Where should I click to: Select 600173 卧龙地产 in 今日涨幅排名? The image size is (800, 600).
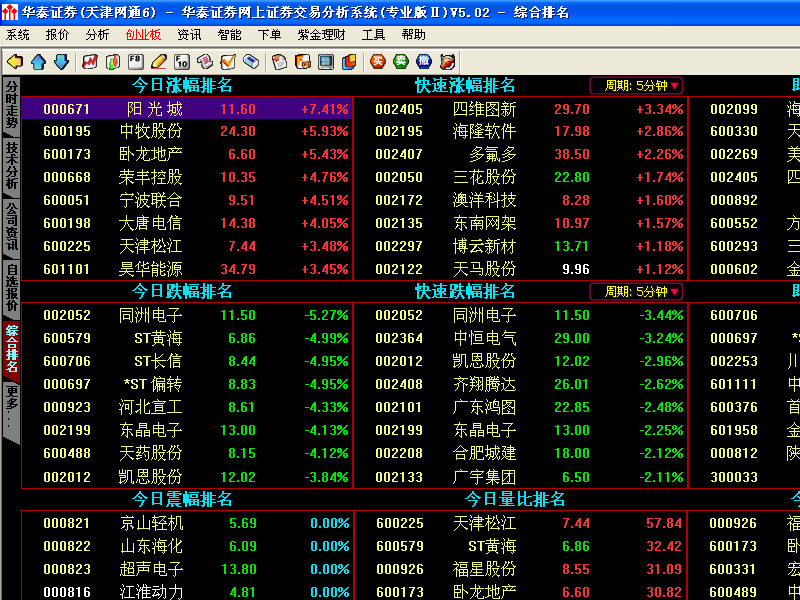point(187,154)
